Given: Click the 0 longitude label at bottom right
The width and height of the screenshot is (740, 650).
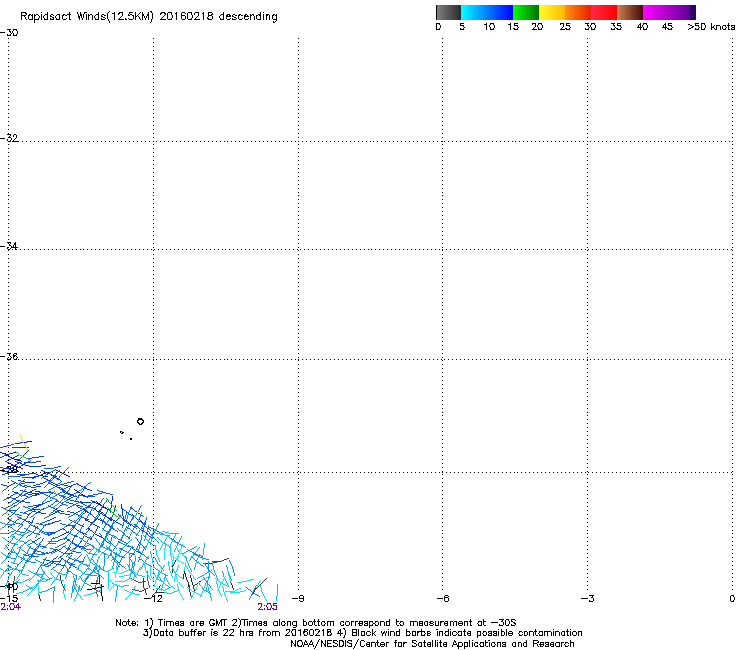Looking at the screenshot, I should coord(732,599).
